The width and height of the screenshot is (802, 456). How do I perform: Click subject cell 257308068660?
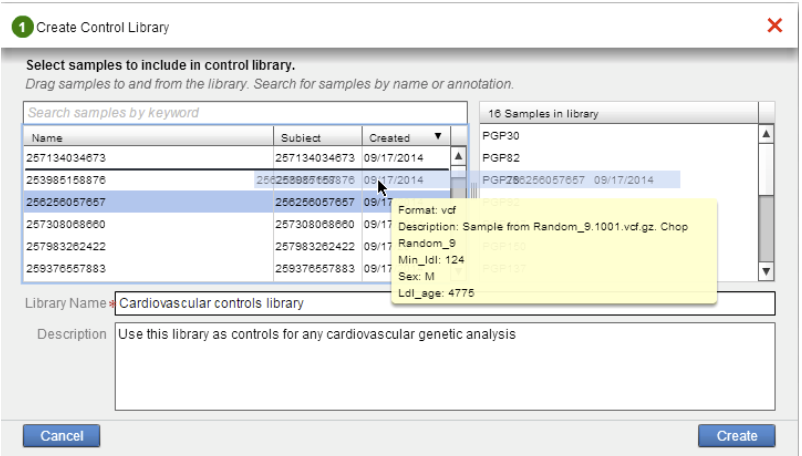click(315, 224)
